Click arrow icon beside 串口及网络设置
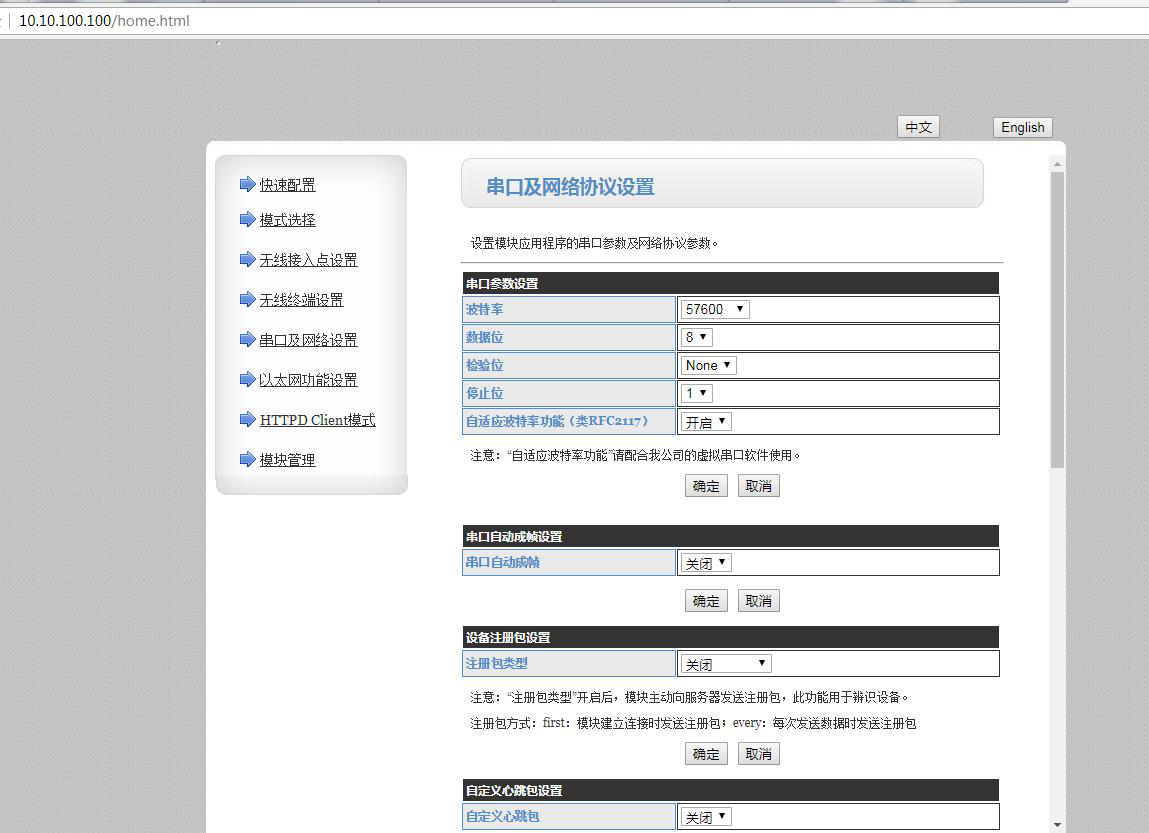 247,339
